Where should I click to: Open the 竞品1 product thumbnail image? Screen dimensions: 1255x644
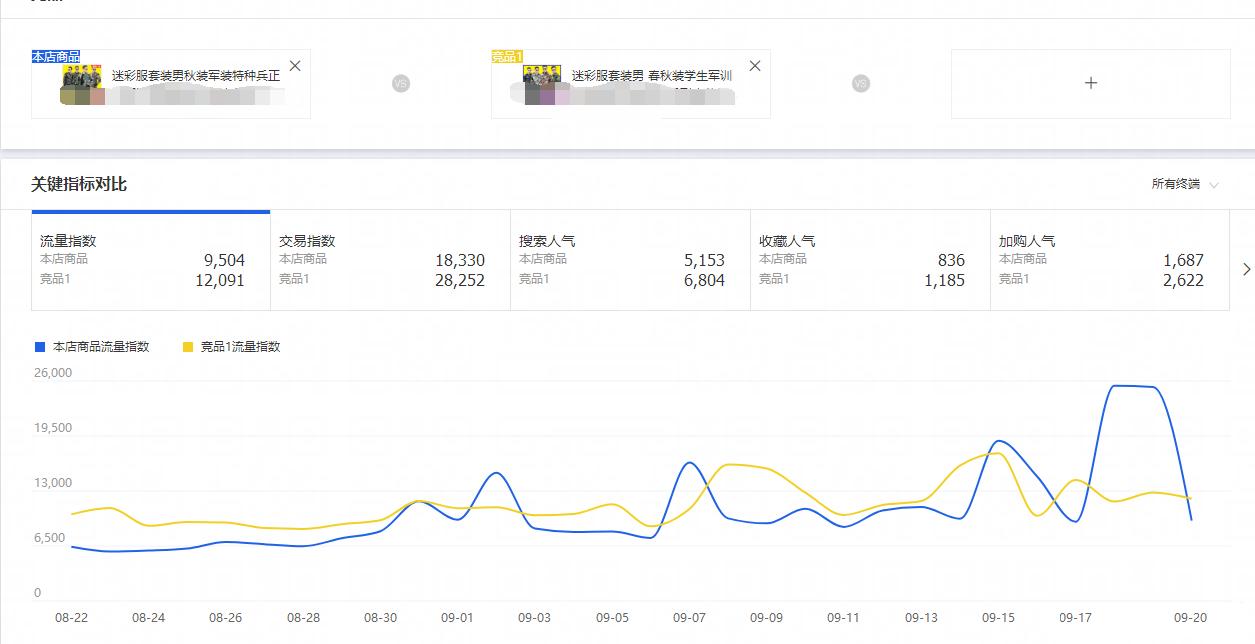click(x=542, y=77)
